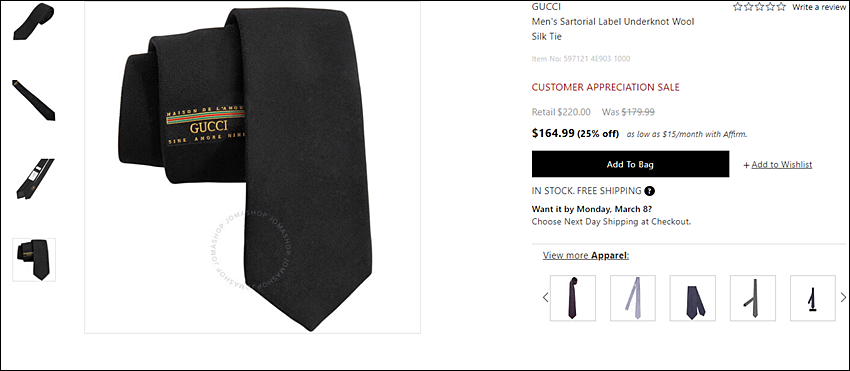Click the free shipping info question-mark icon
This screenshot has height=371, width=850.
[x=649, y=191]
